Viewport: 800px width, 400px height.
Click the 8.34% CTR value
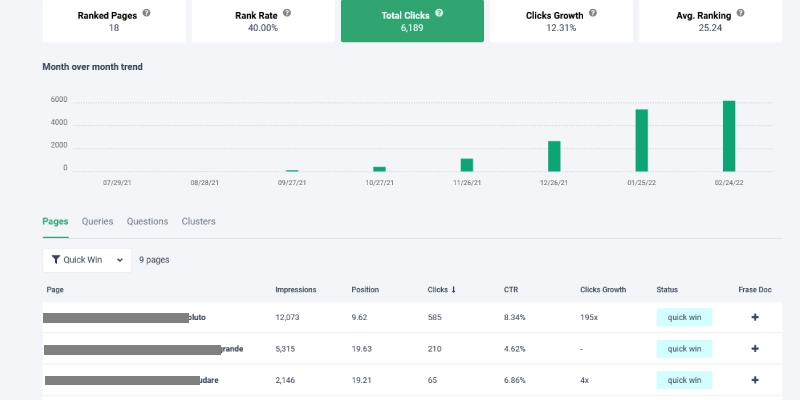(x=515, y=317)
